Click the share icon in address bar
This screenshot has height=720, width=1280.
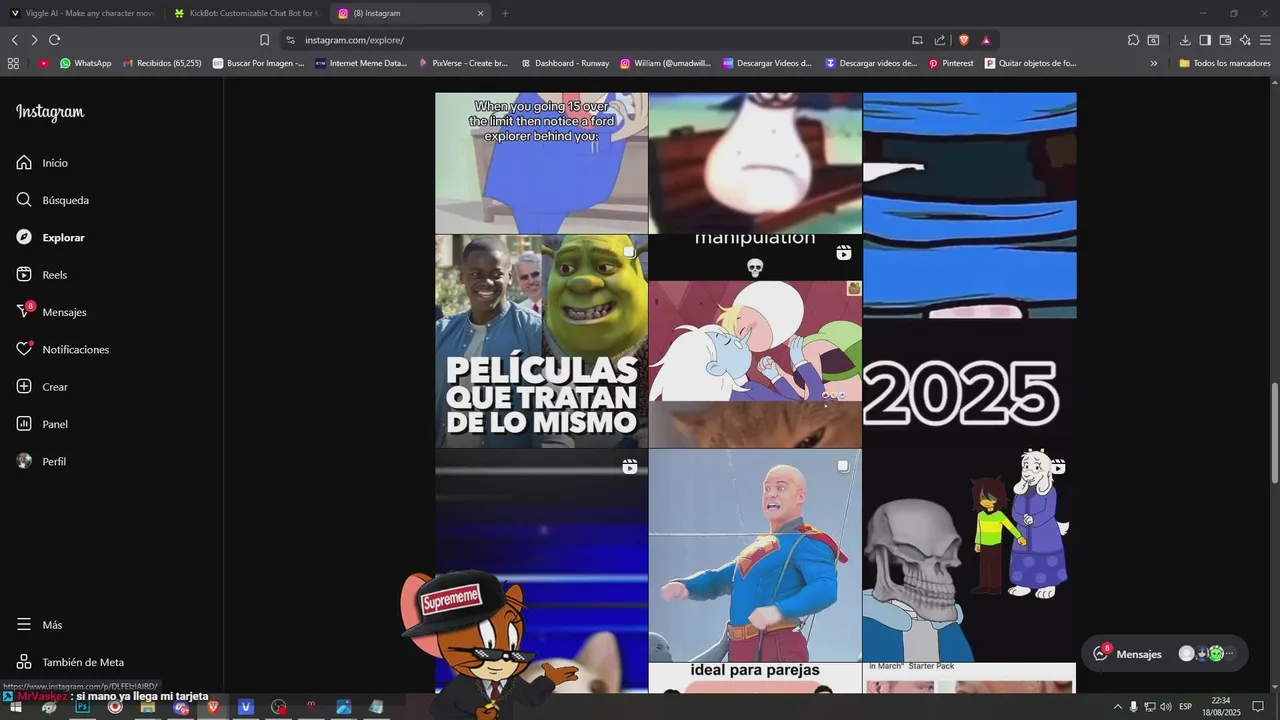(x=939, y=40)
